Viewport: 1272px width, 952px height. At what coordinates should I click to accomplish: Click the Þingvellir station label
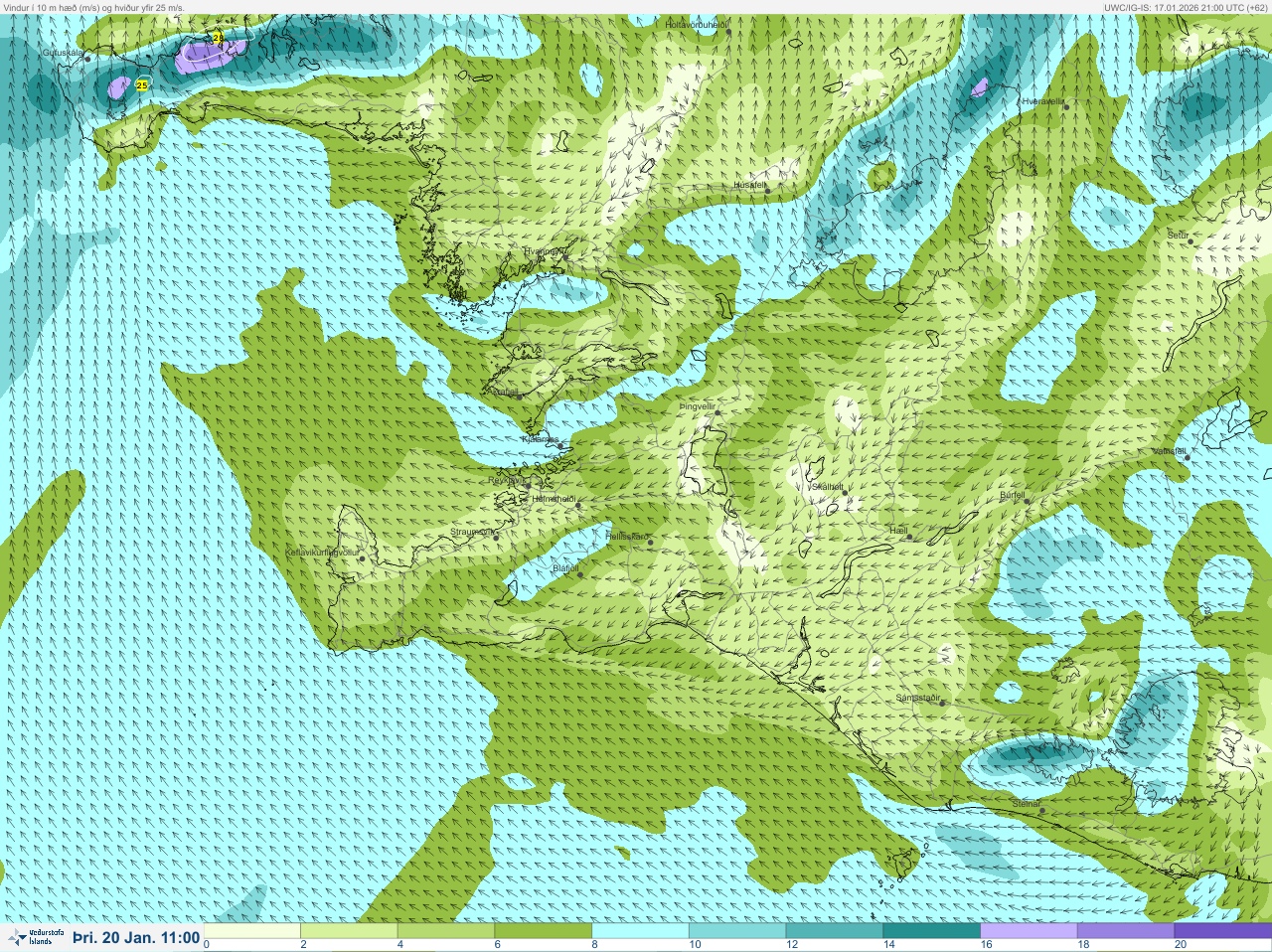[698, 406]
